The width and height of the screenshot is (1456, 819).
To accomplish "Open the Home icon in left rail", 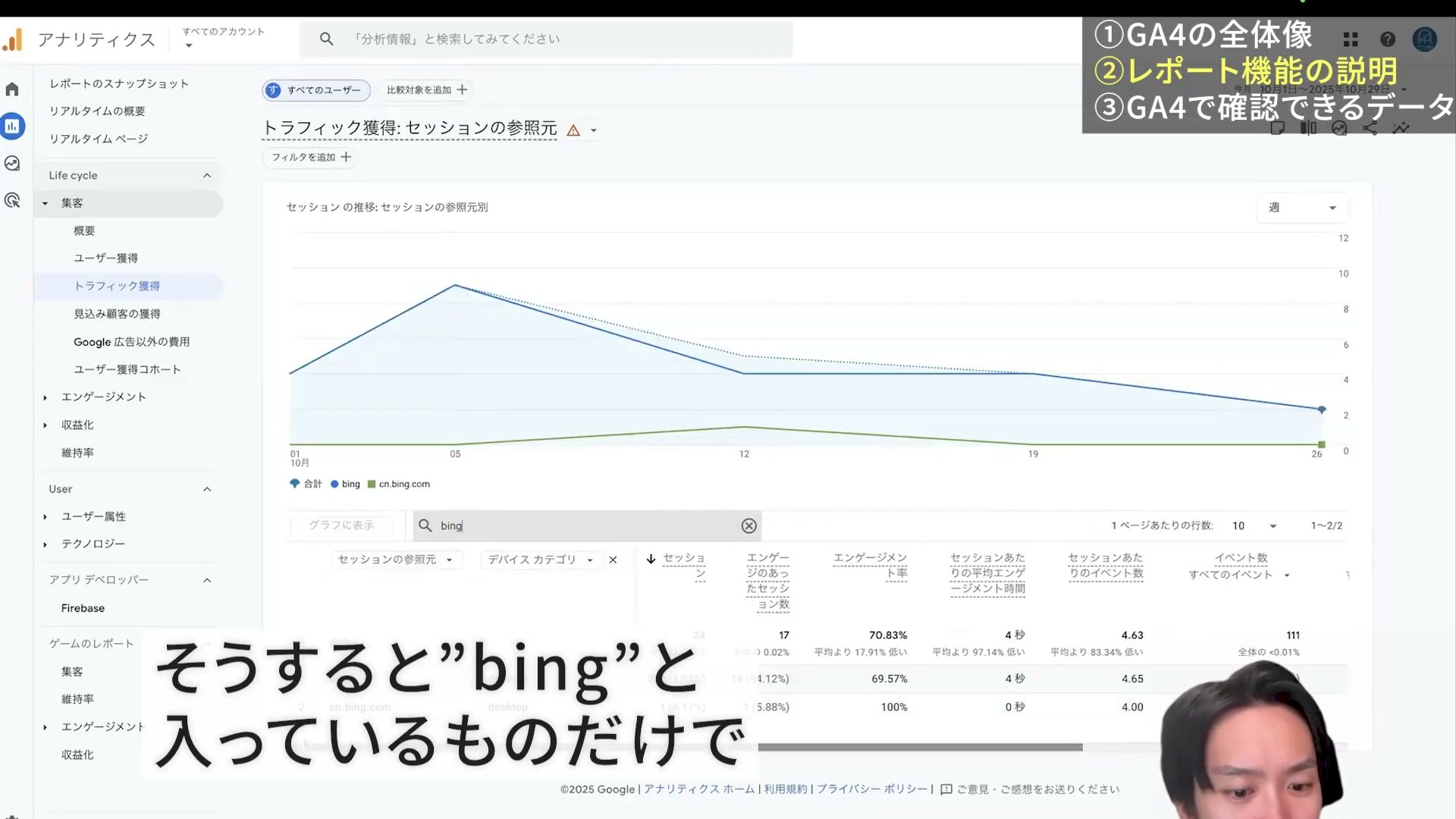I will 12,89.
